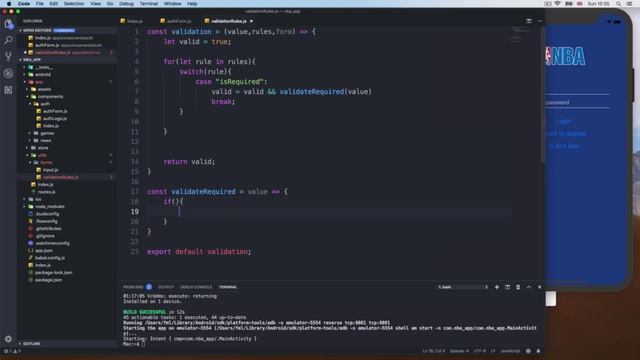Open the Debug view in activity bar
The width and height of the screenshot is (640, 360).
pos(9,73)
